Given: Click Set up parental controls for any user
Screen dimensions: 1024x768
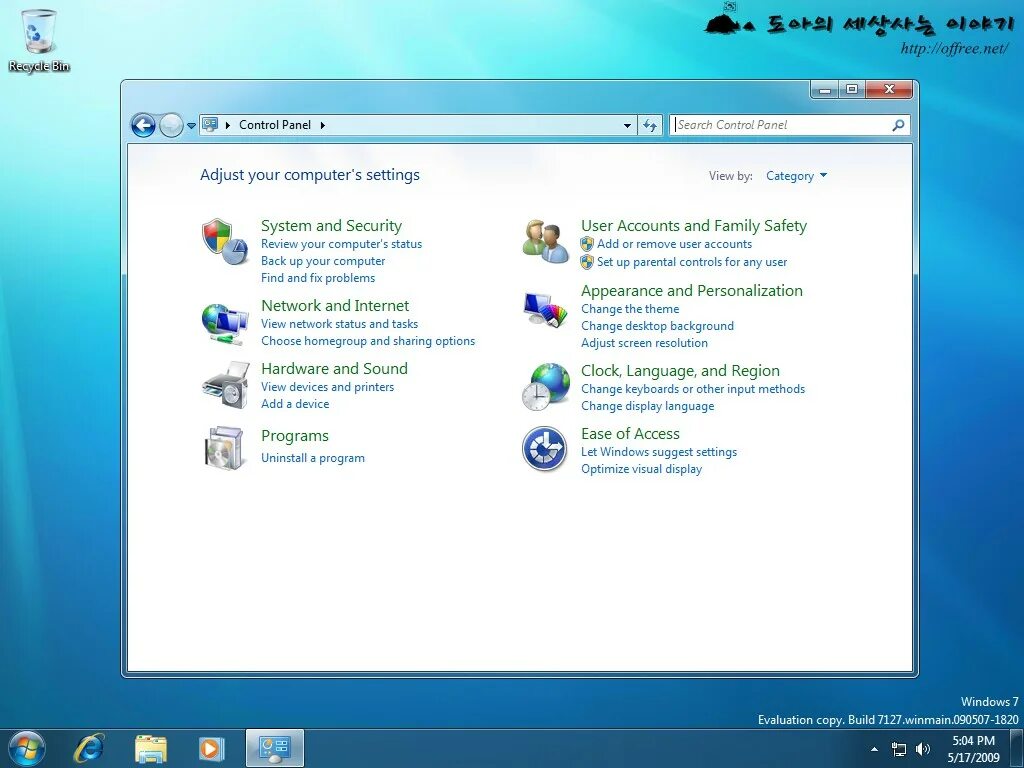Looking at the screenshot, I should click(692, 262).
